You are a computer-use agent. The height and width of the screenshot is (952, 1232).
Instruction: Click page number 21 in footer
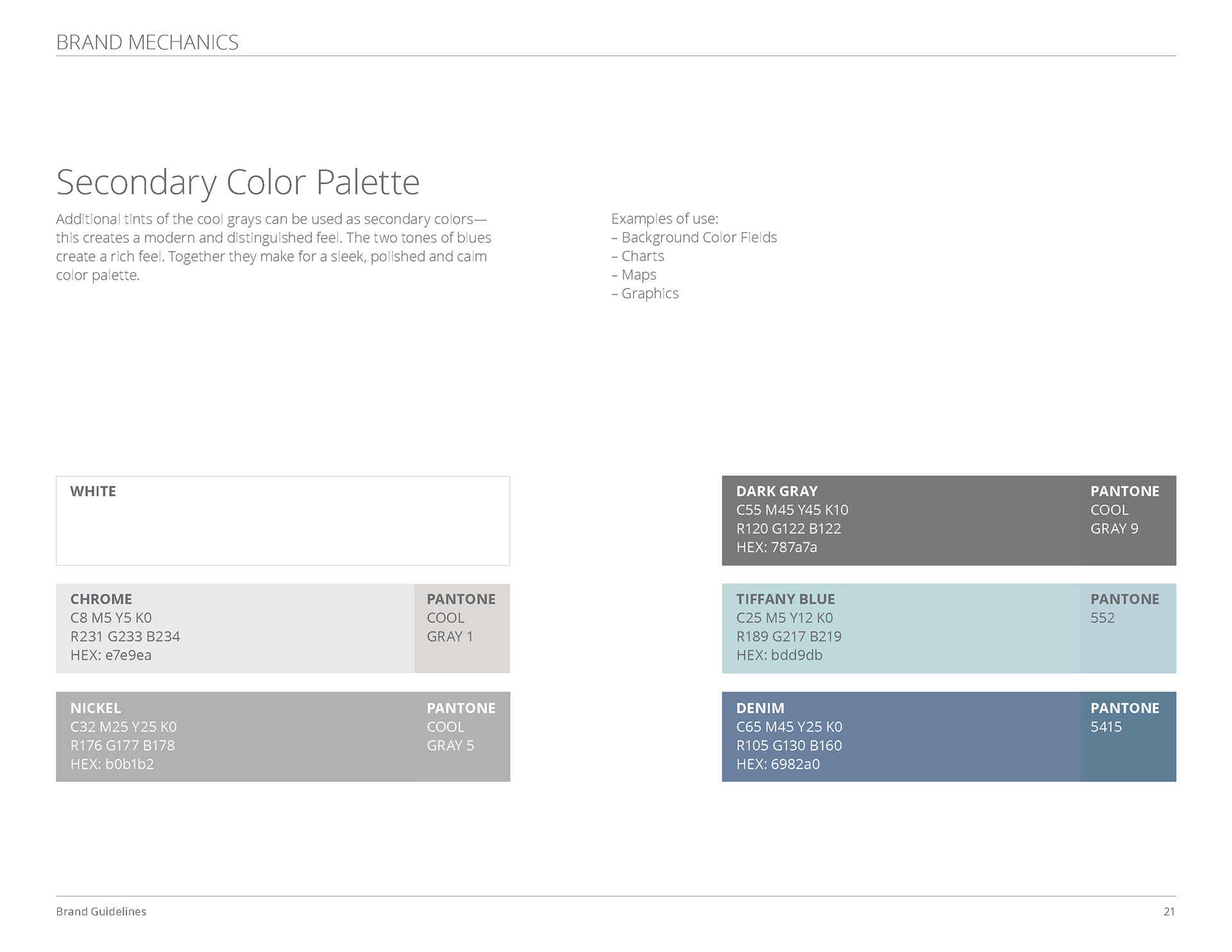pyautogui.click(x=1169, y=912)
